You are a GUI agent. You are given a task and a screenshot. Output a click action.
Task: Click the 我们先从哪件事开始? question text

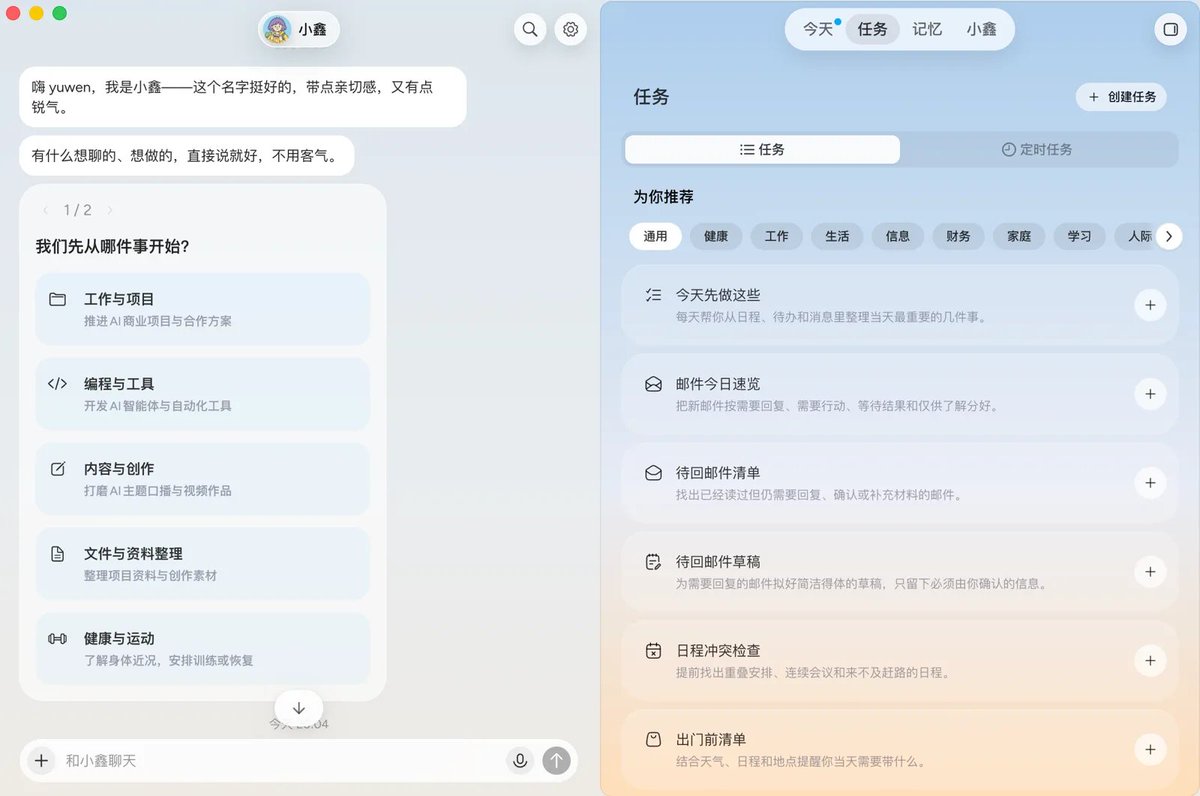pos(113,246)
